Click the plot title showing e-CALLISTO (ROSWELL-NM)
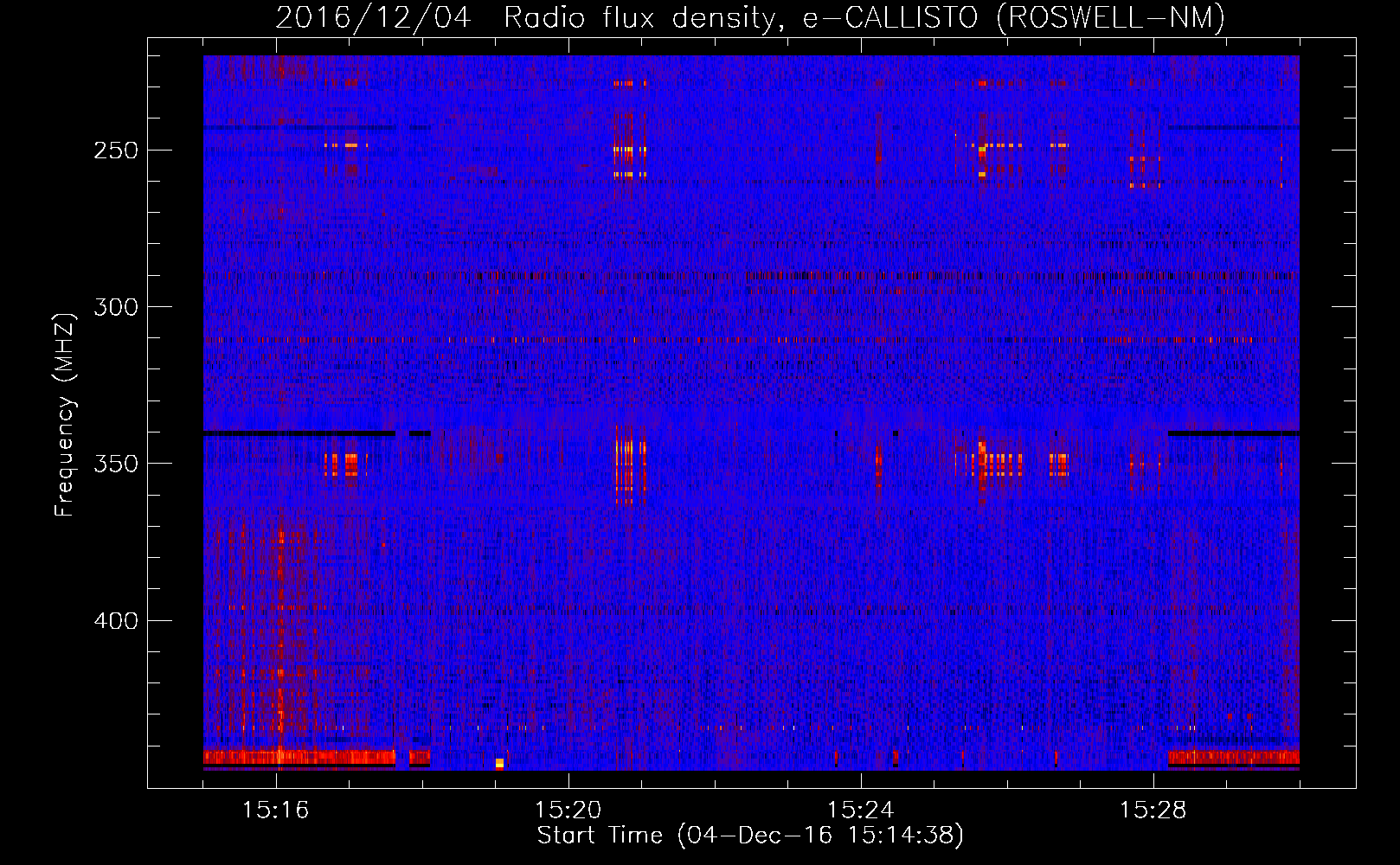Screen dimensions: 1400x865 [750, 18]
